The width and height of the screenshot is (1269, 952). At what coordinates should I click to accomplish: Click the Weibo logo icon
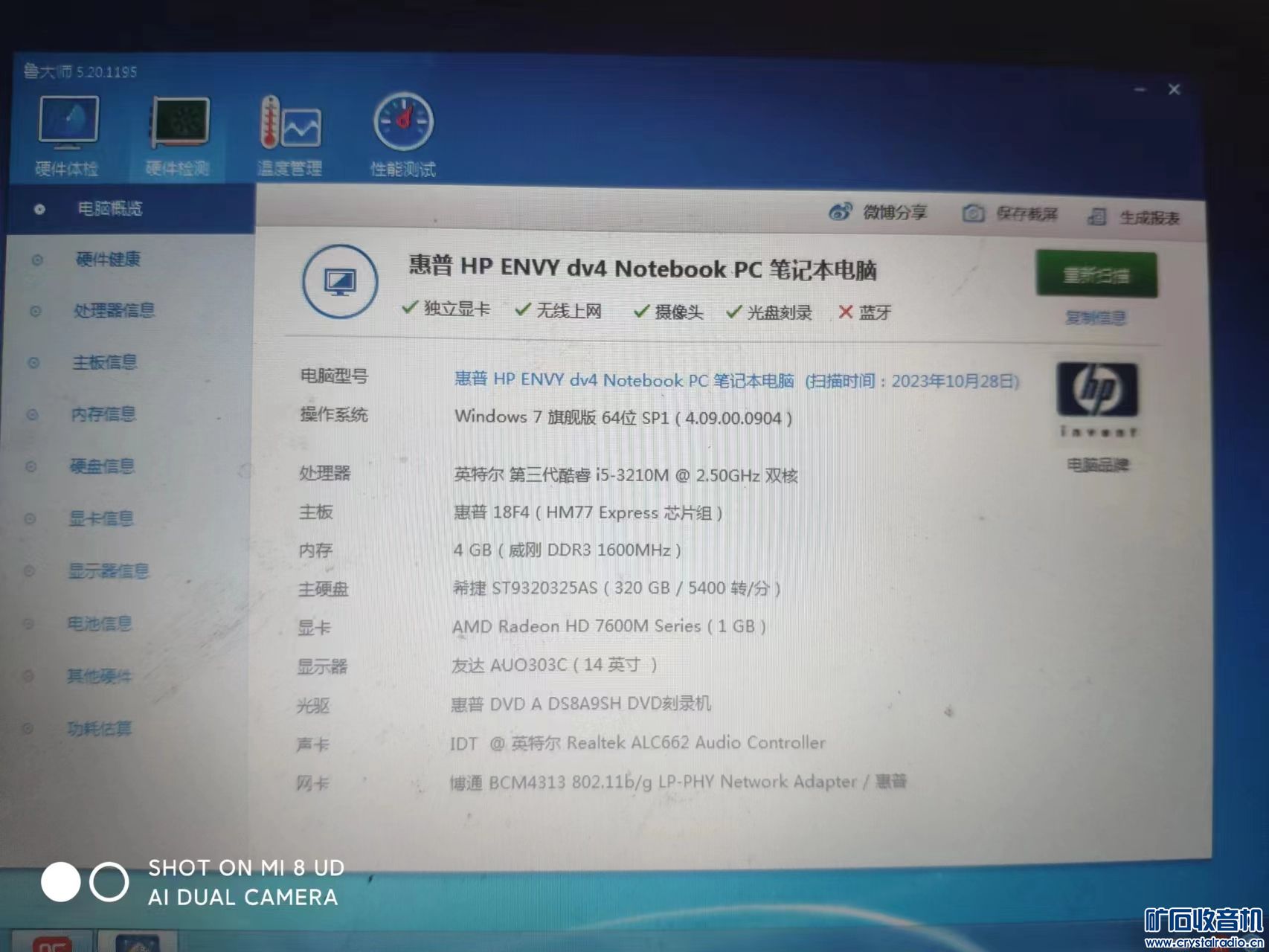[840, 212]
